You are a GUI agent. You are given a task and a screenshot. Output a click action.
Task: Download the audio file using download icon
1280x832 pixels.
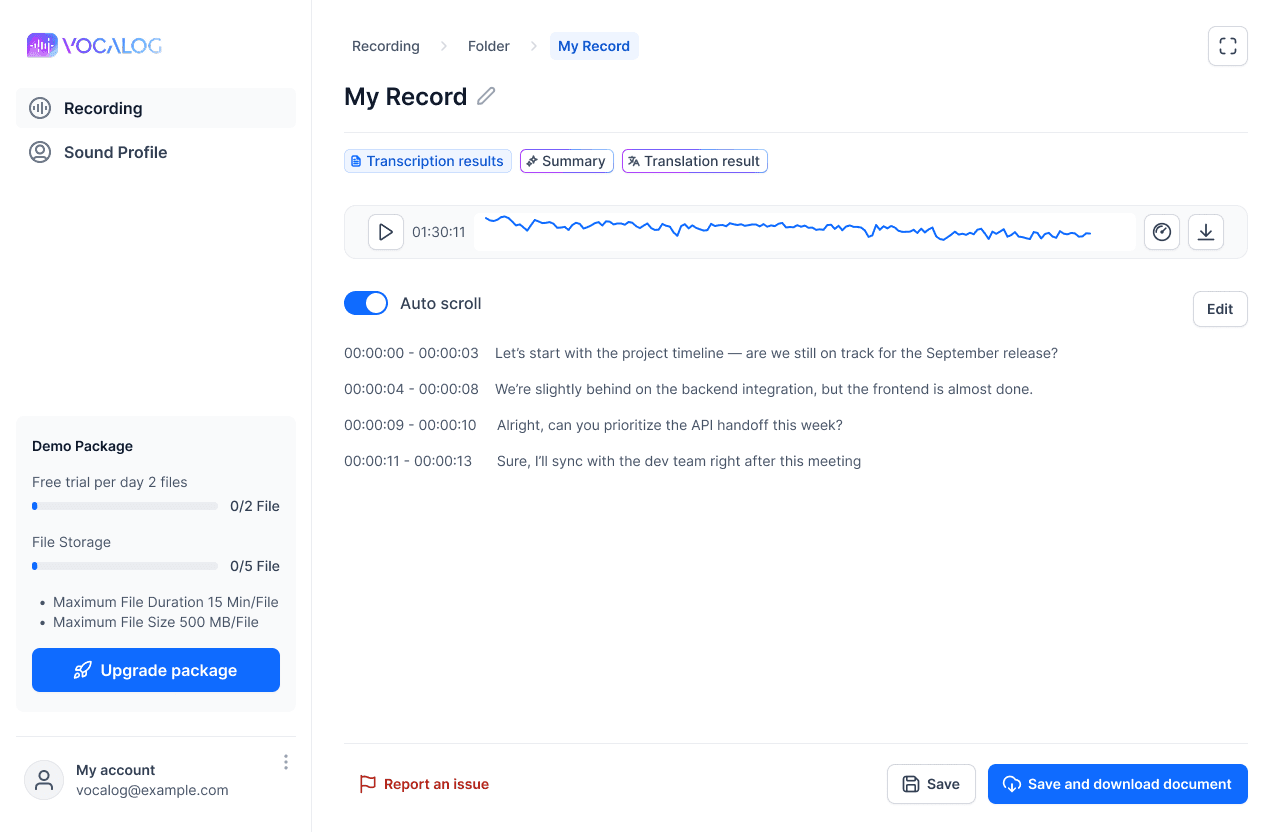coord(1205,231)
